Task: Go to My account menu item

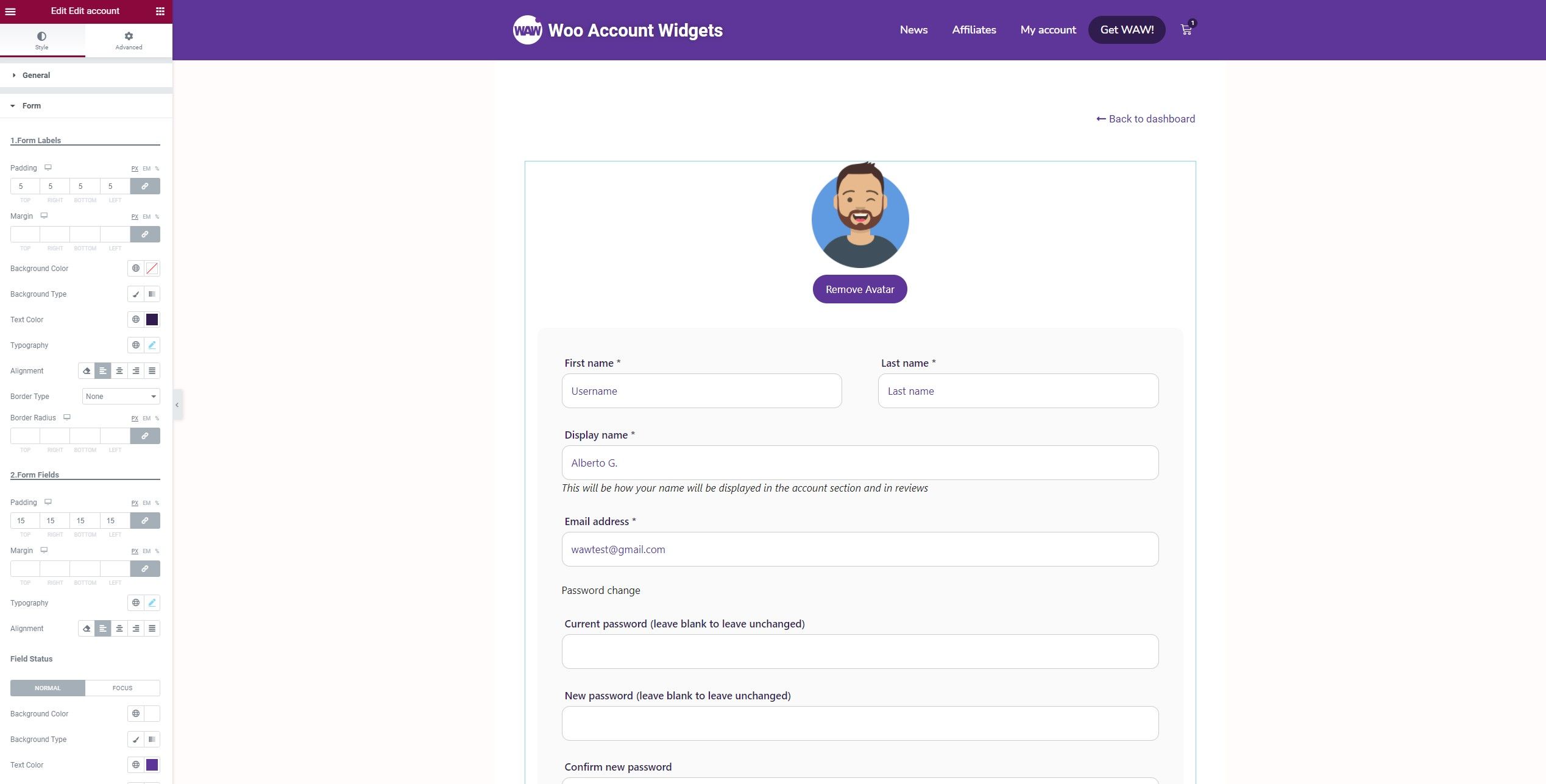Action: point(1048,30)
